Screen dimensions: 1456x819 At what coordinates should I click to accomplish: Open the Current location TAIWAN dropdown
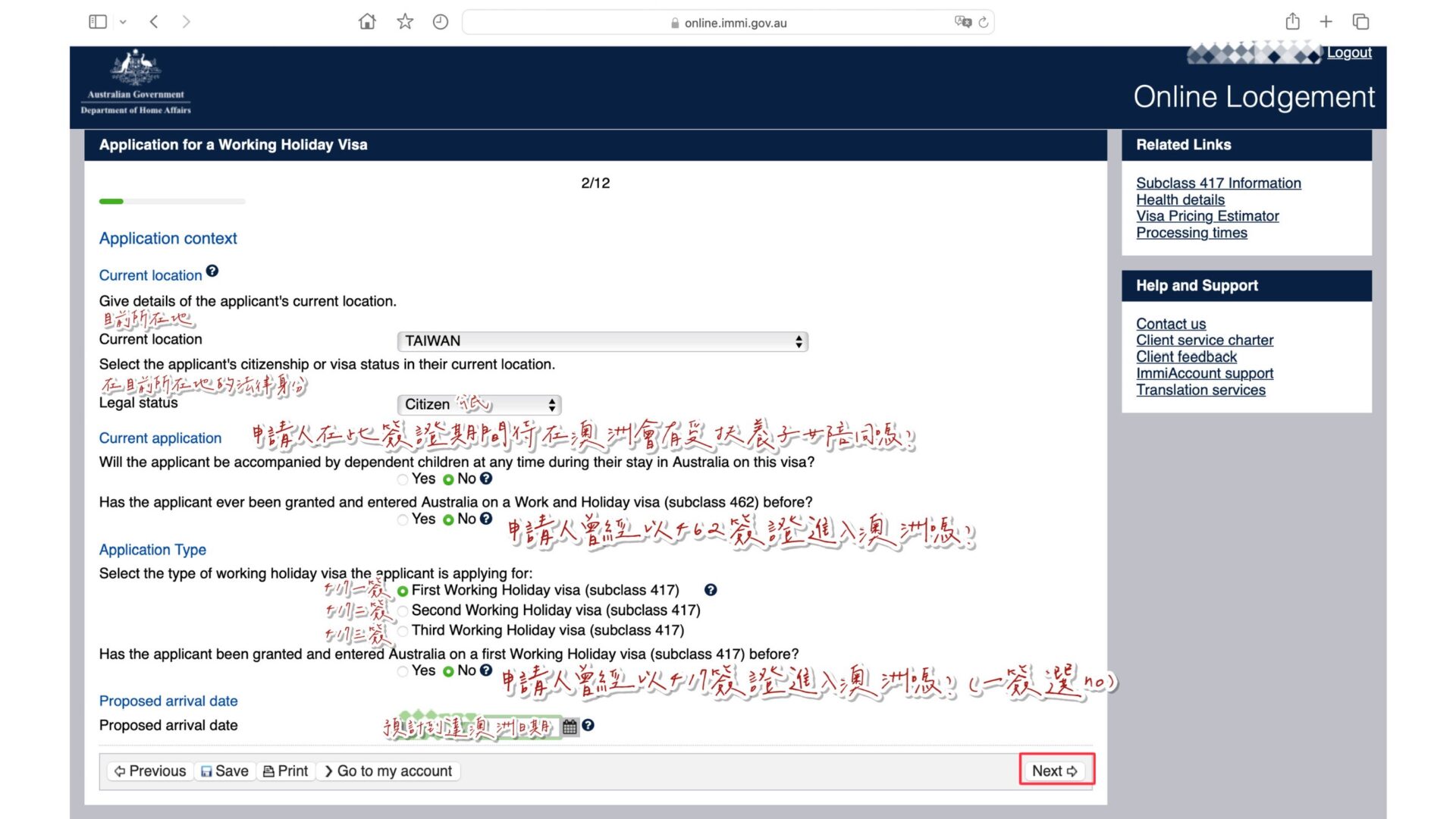tap(602, 341)
